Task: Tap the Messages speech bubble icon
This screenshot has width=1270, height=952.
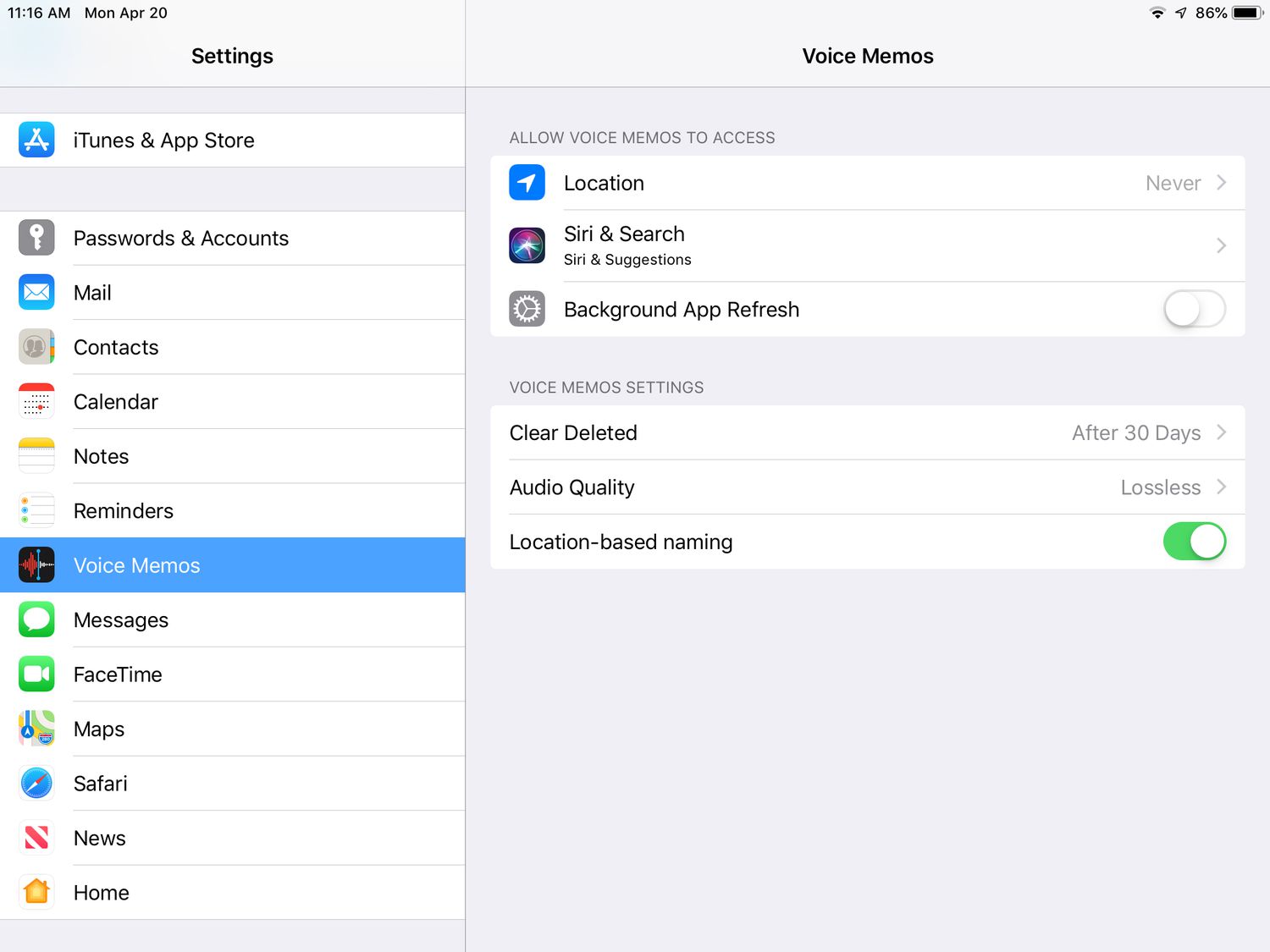Action: [36, 619]
